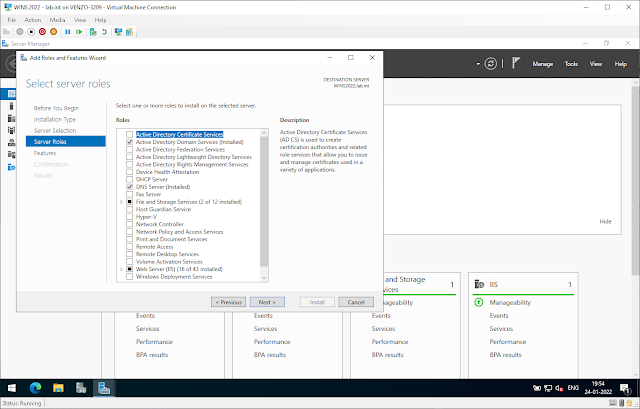Open the Media menu in VM Connection
Image resolution: width=640 pixels, height=409 pixels.
[x=58, y=20]
